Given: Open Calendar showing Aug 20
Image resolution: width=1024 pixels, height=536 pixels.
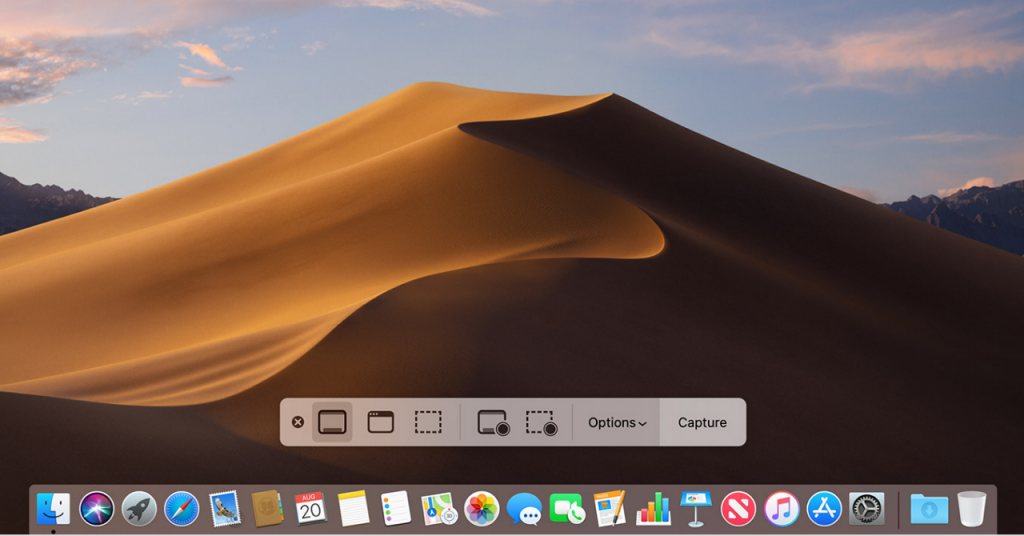Looking at the screenshot, I should 310,508.
